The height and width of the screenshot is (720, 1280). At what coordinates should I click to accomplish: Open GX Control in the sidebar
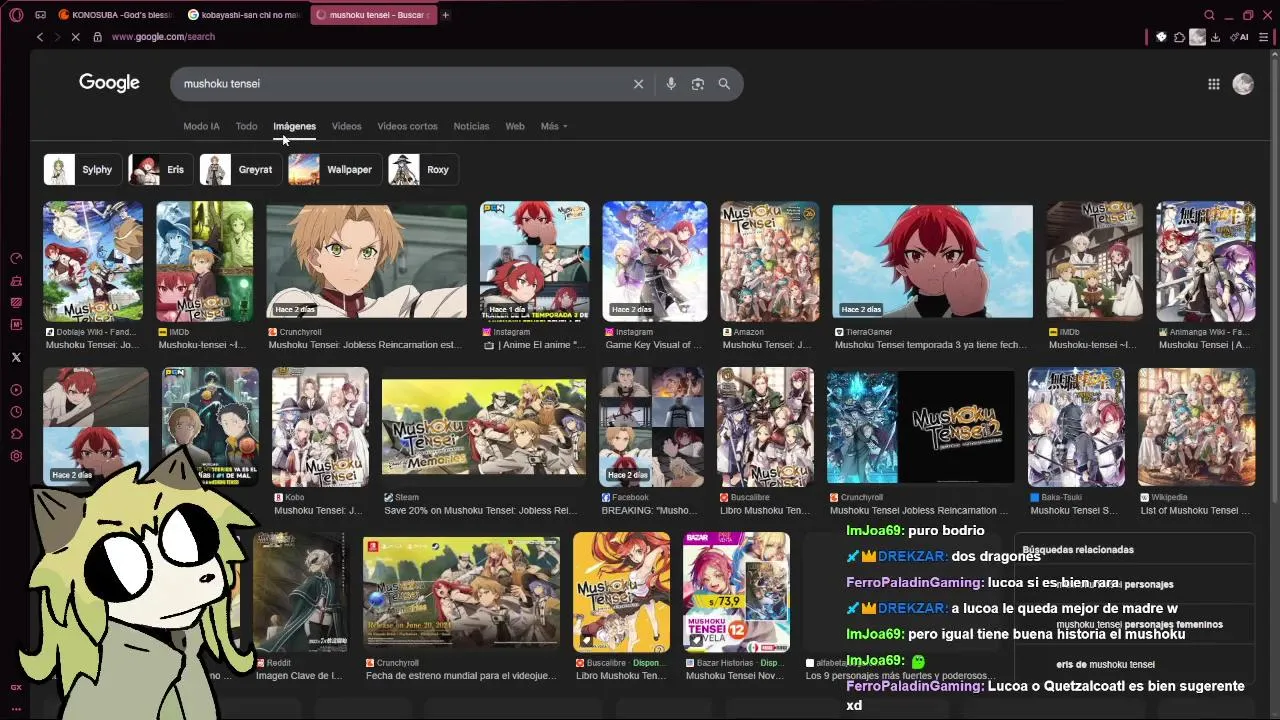click(x=16, y=258)
